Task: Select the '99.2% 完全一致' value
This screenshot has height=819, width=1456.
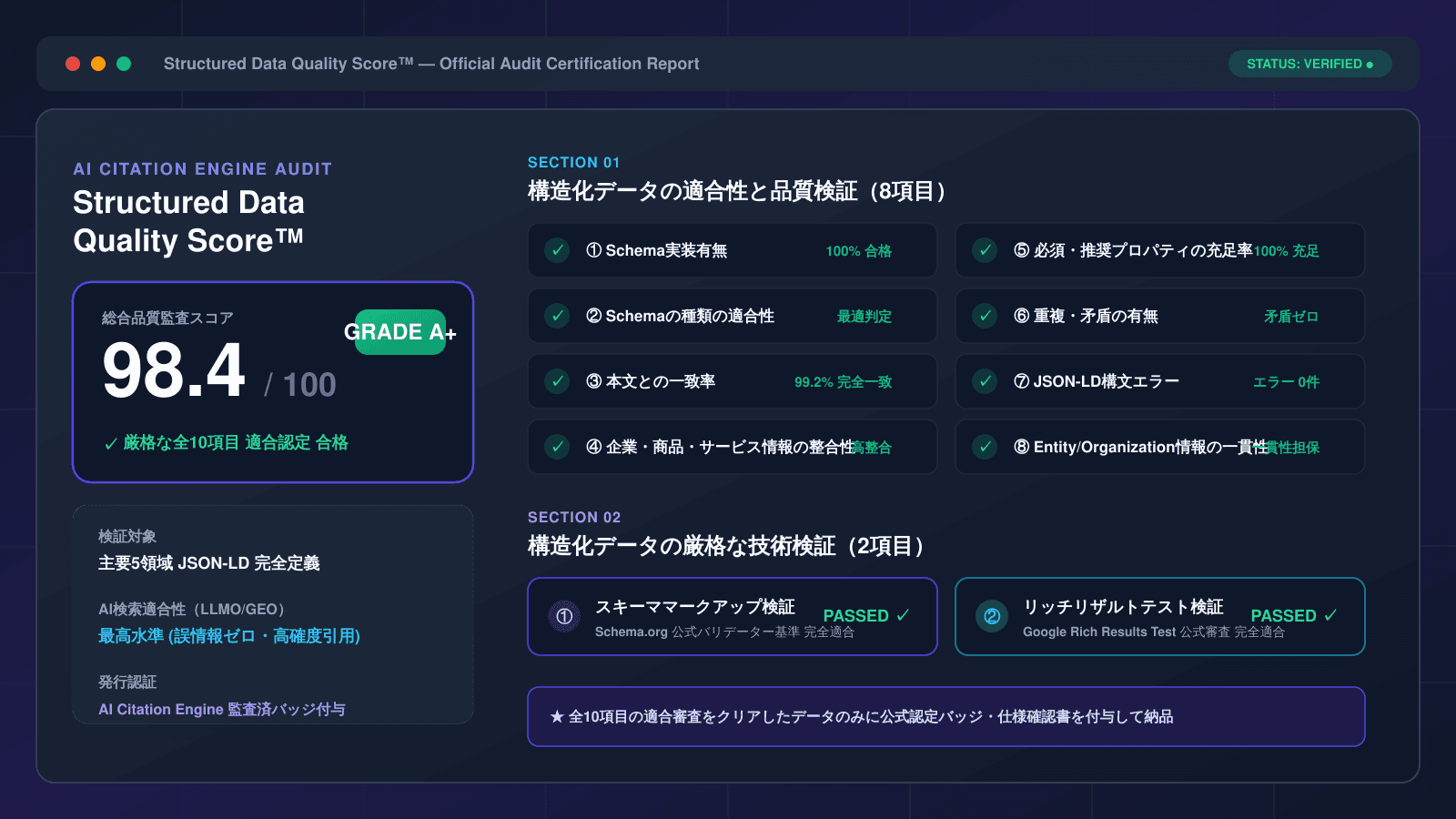Action: pos(843,382)
